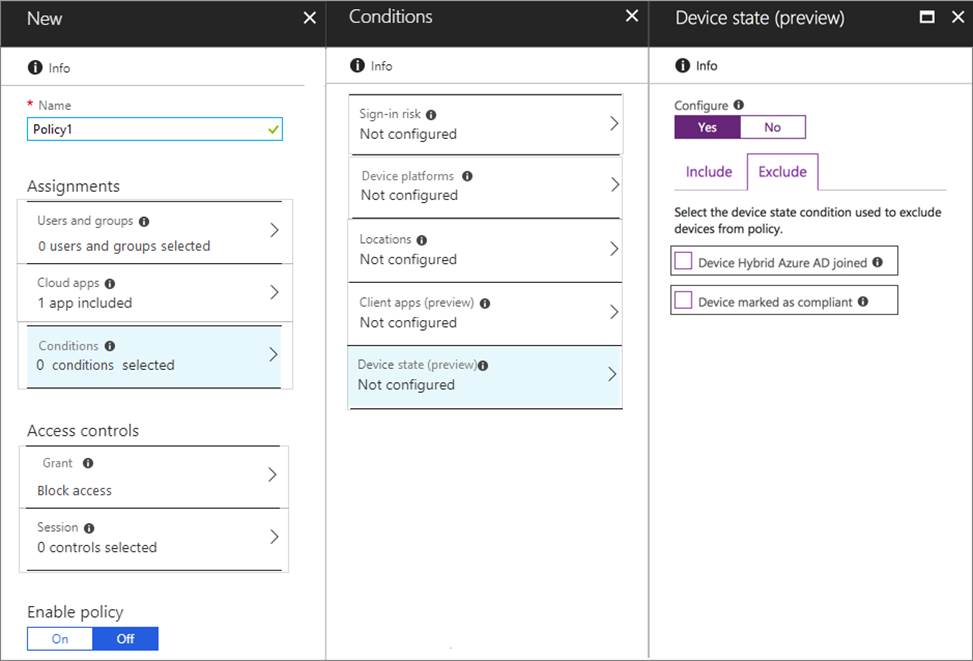Select the Exclude tab
This screenshot has width=973, height=661.
(x=782, y=172)
